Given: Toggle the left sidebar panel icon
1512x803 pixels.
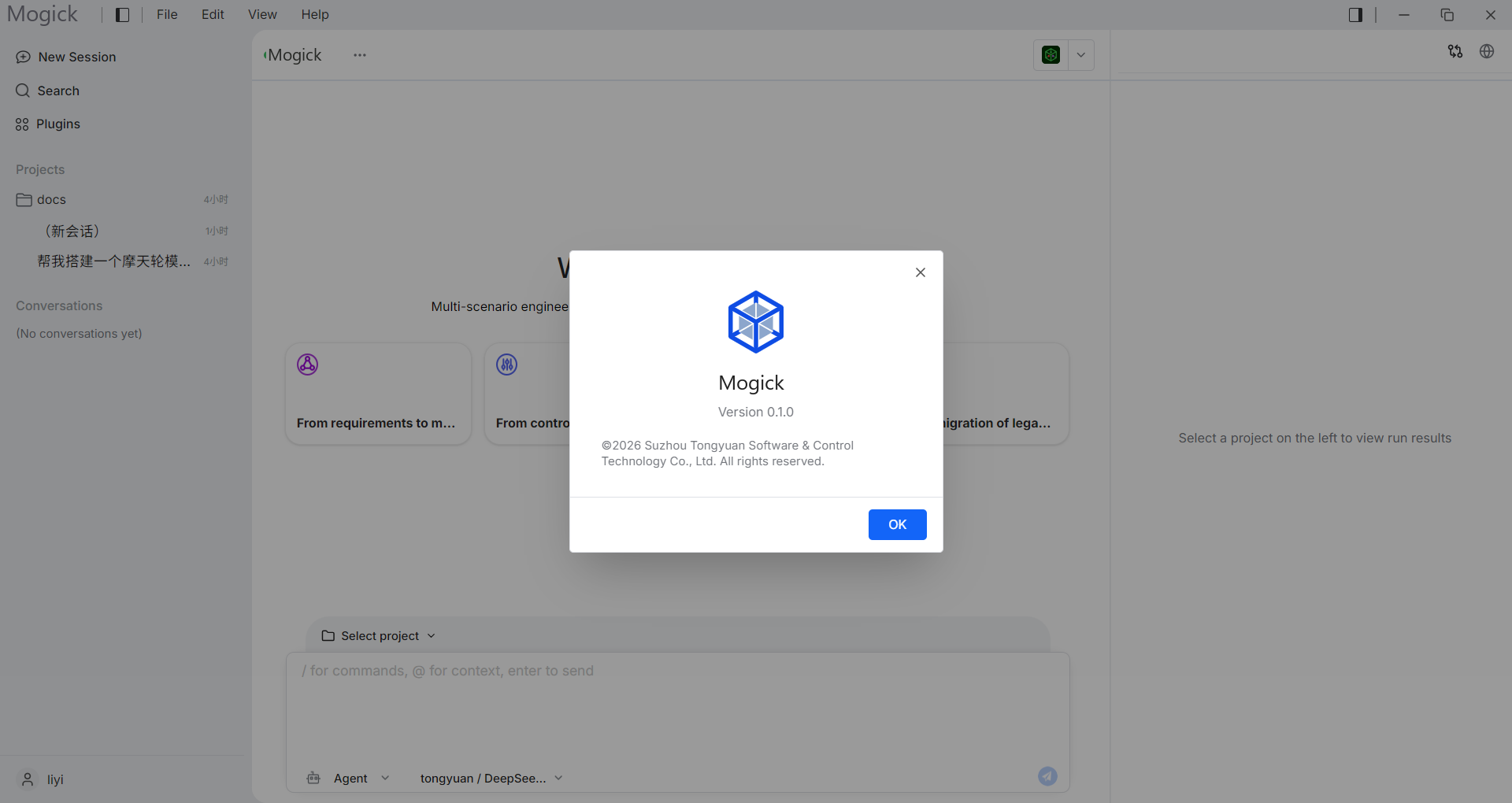Looking at the screenshot, I should tap(122, 15).
